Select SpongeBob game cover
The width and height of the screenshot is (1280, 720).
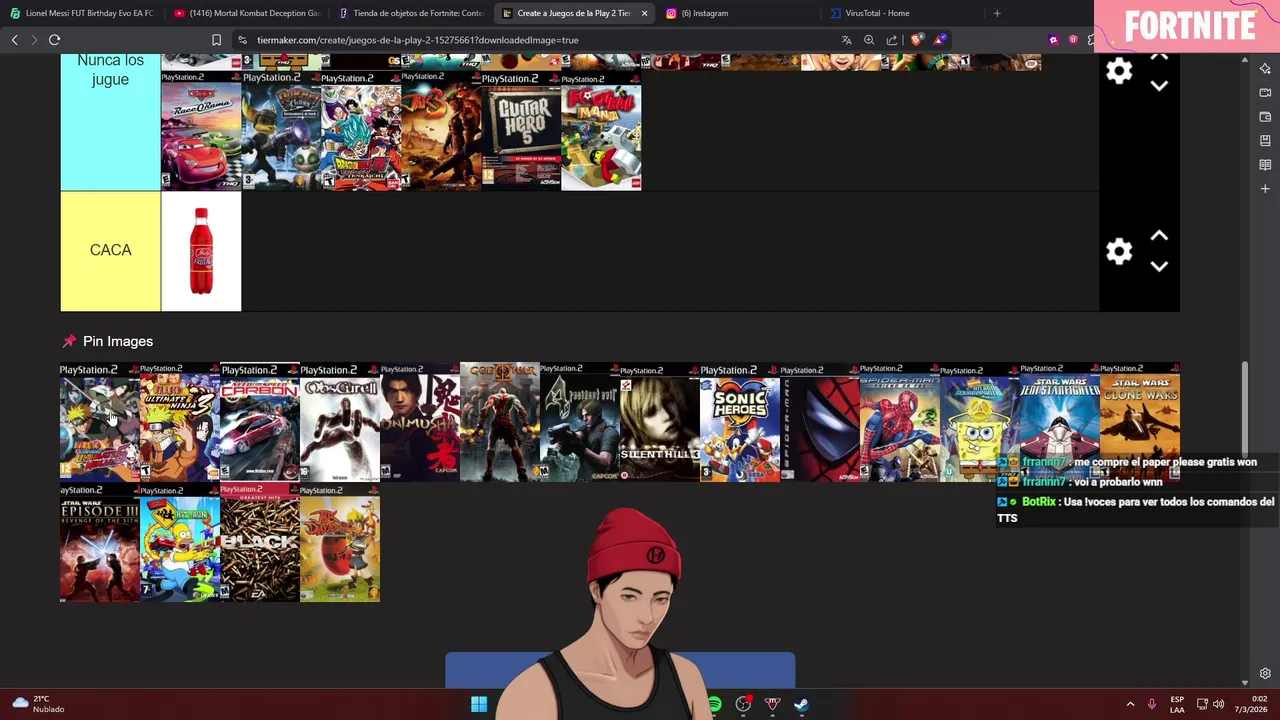point(980,422)
